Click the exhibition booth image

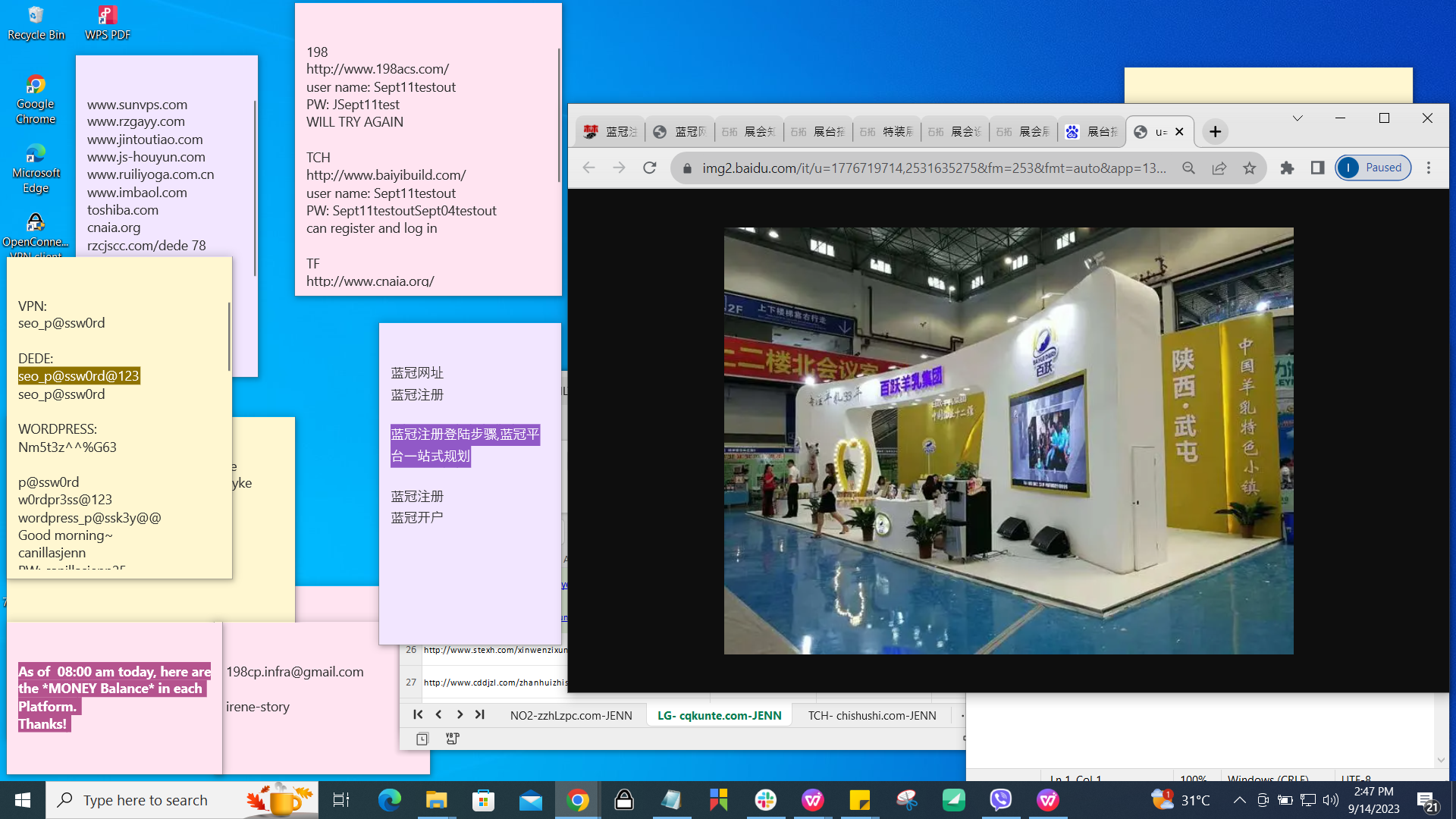pos(1008,441)
